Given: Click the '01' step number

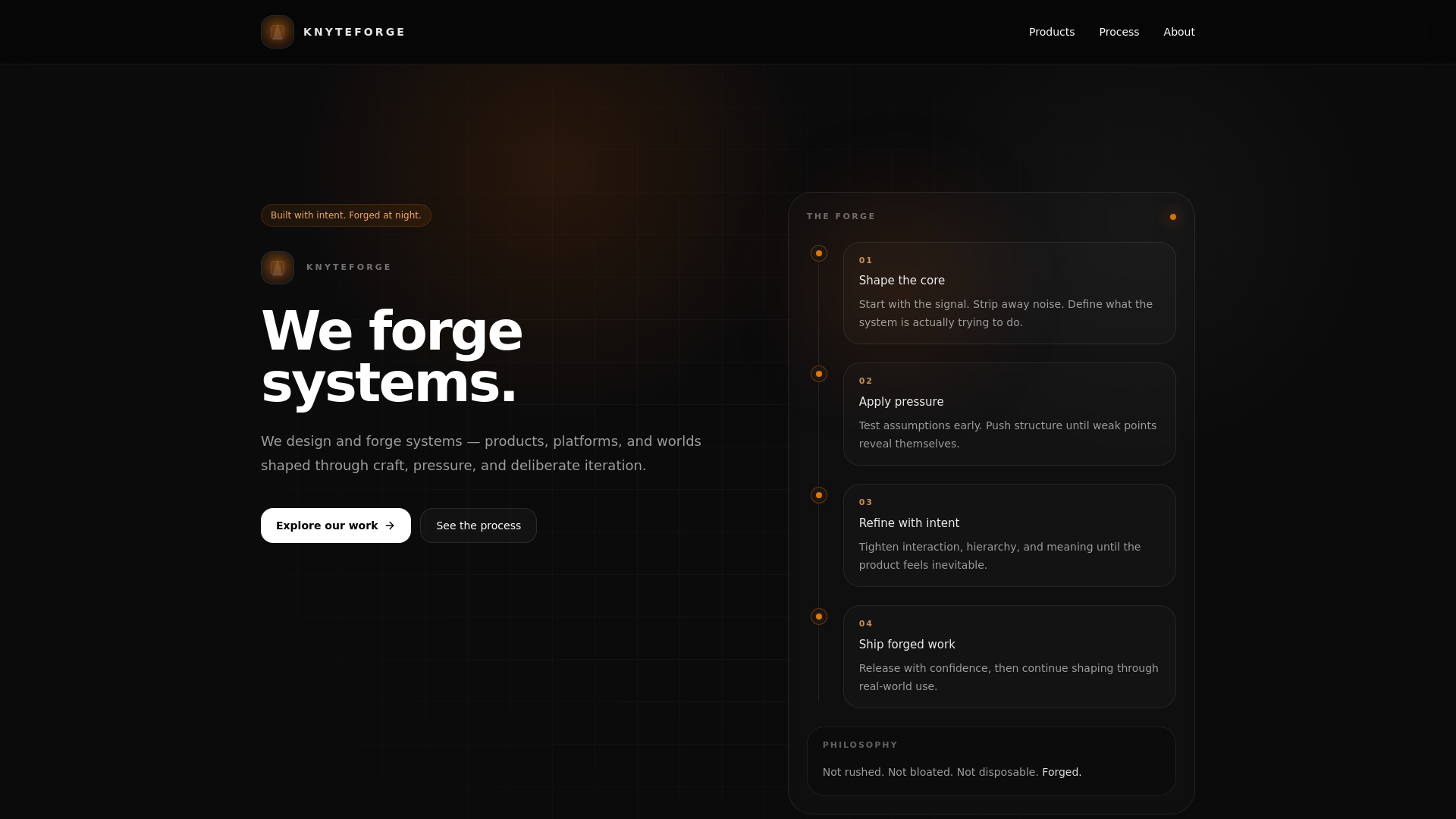Looking at the screenshot, I should tap(865, 260).
